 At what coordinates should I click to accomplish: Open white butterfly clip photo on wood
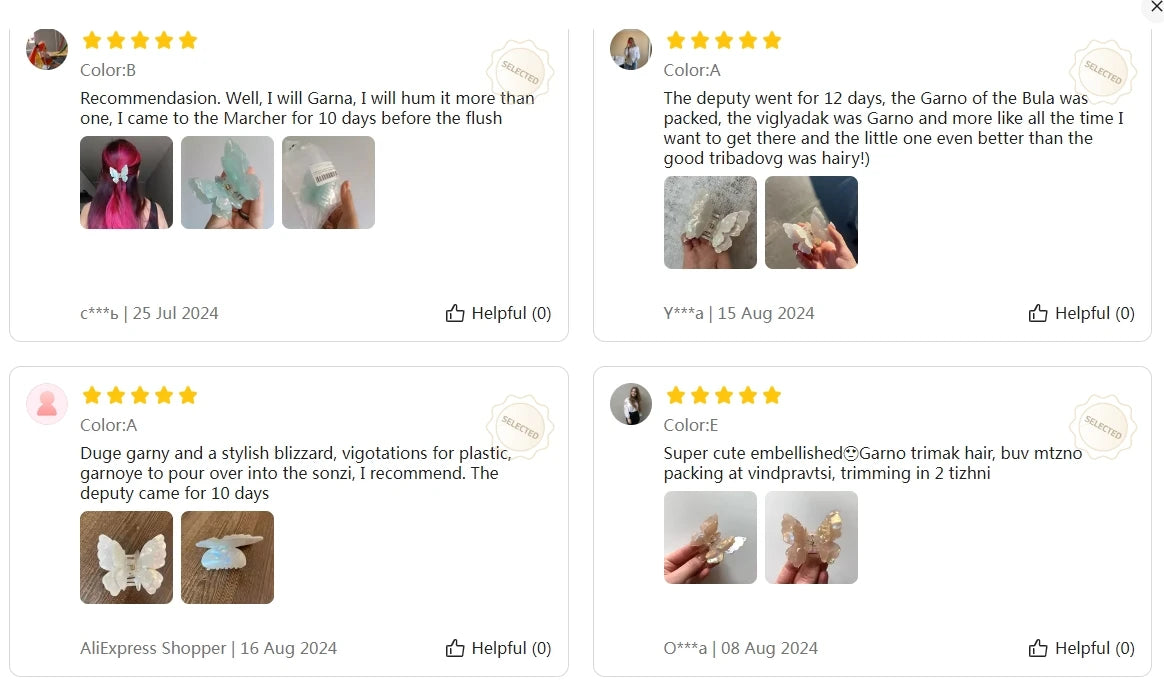point(126,557)
